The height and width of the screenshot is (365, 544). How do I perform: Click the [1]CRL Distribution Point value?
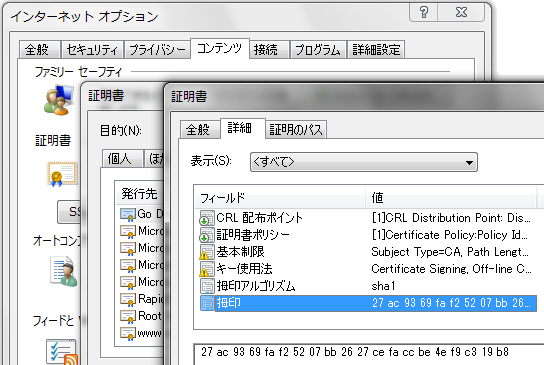point(451,218)
